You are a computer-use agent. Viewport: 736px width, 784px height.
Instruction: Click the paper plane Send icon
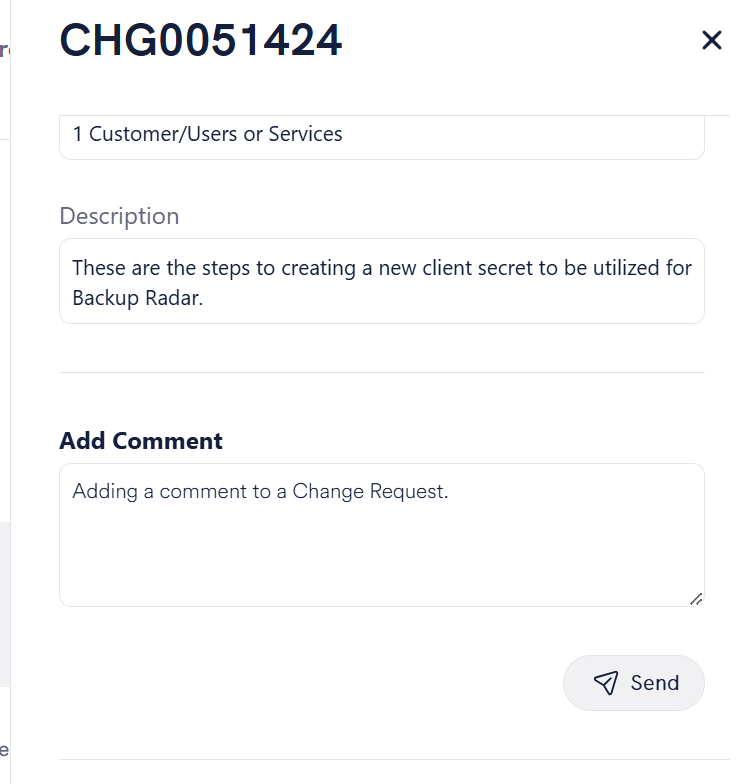coord(606,682)
